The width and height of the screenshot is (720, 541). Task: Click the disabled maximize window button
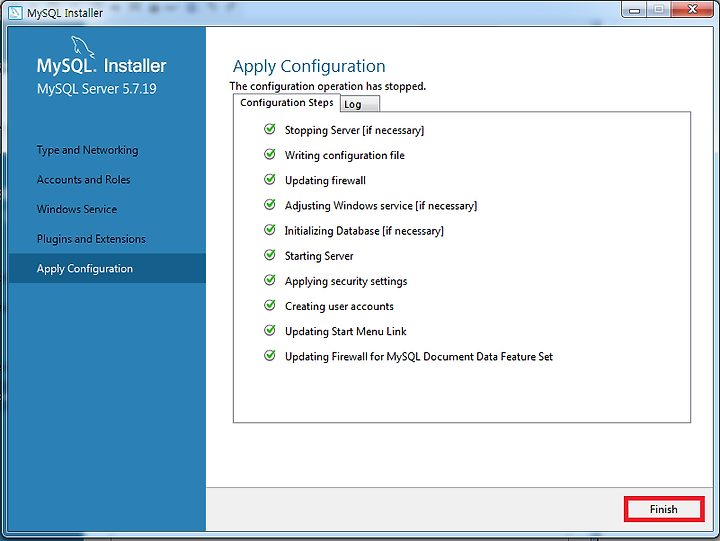tap(658, 10)
